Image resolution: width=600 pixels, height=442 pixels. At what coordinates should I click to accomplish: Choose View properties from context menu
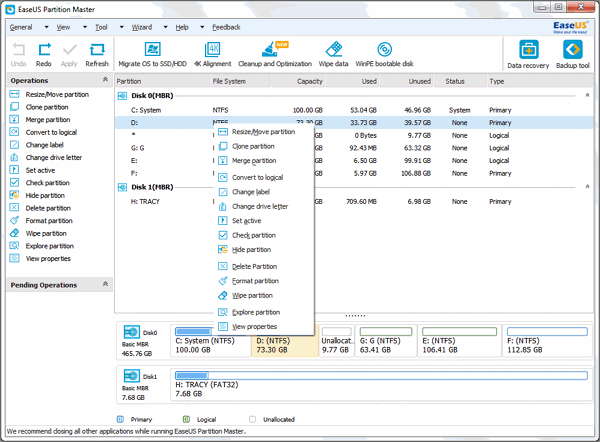tap(264, 327)
